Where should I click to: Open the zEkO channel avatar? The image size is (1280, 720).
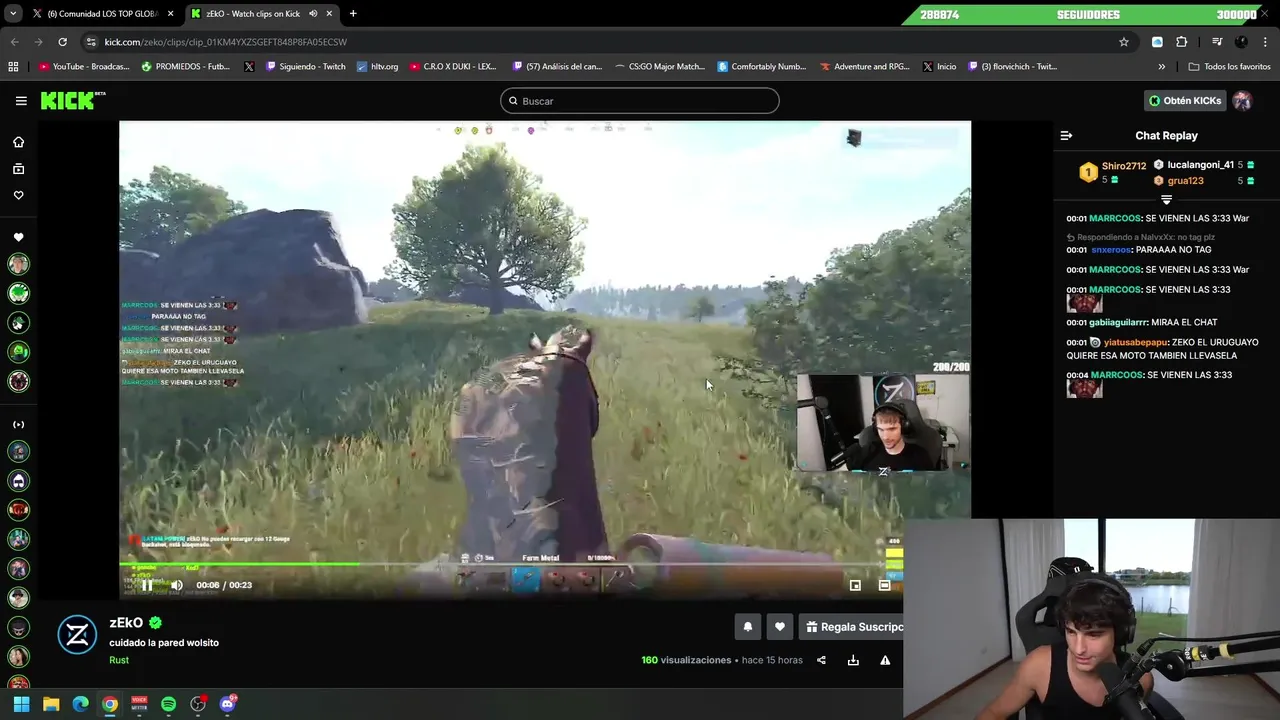pos(77,635)
